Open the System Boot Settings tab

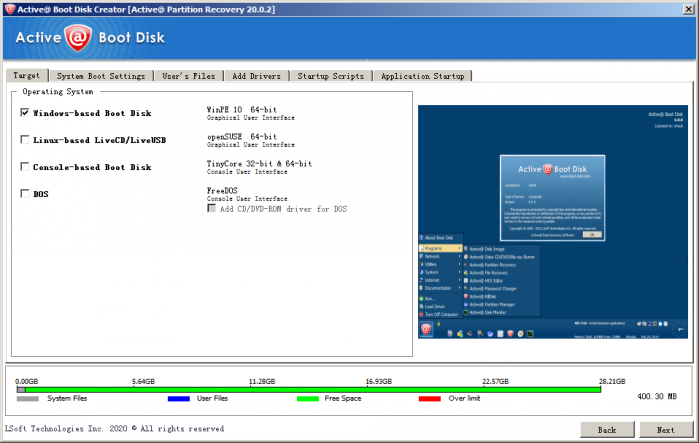tap(101, 76)
